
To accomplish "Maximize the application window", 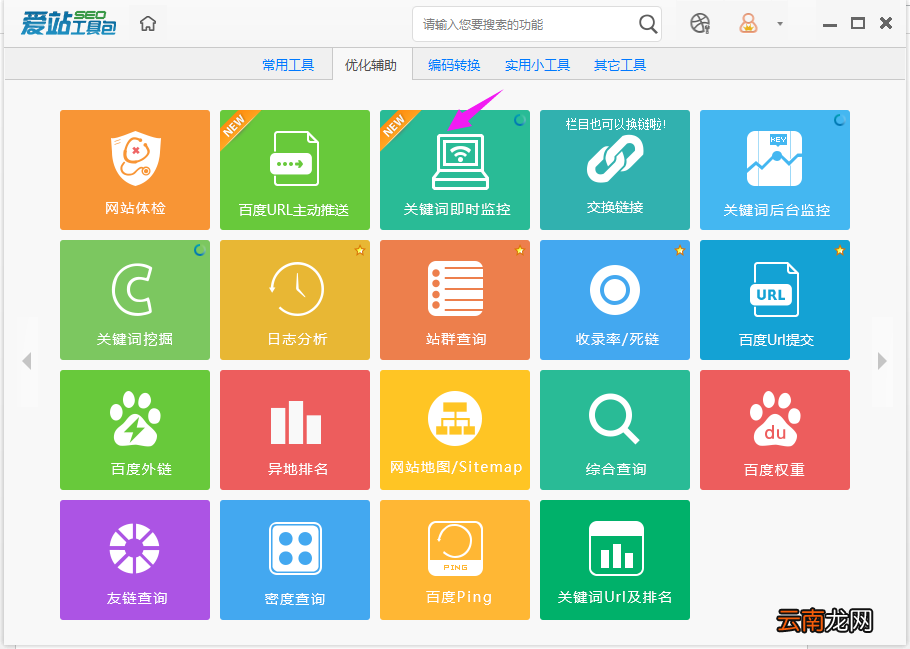I will click(858, 23).
